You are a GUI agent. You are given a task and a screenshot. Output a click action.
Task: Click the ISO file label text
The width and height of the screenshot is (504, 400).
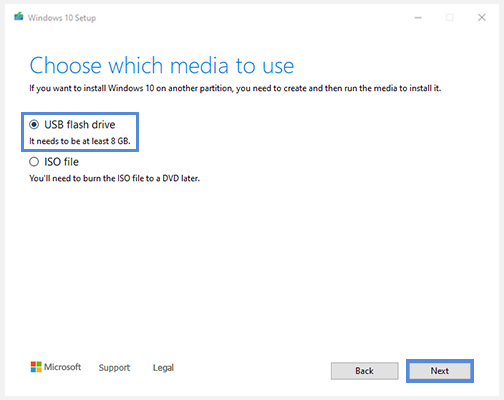click(x=61, y=162)
